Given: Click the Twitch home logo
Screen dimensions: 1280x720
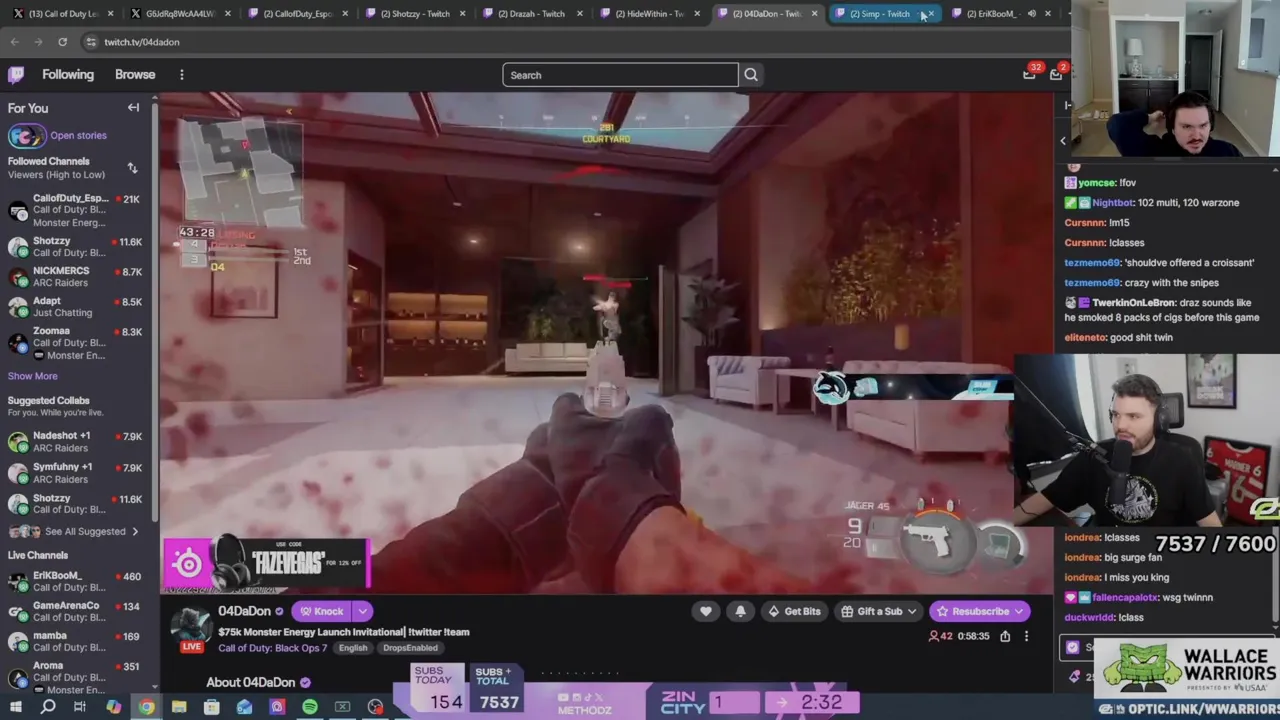Looking at the screenshot, I should coord(16,75).
